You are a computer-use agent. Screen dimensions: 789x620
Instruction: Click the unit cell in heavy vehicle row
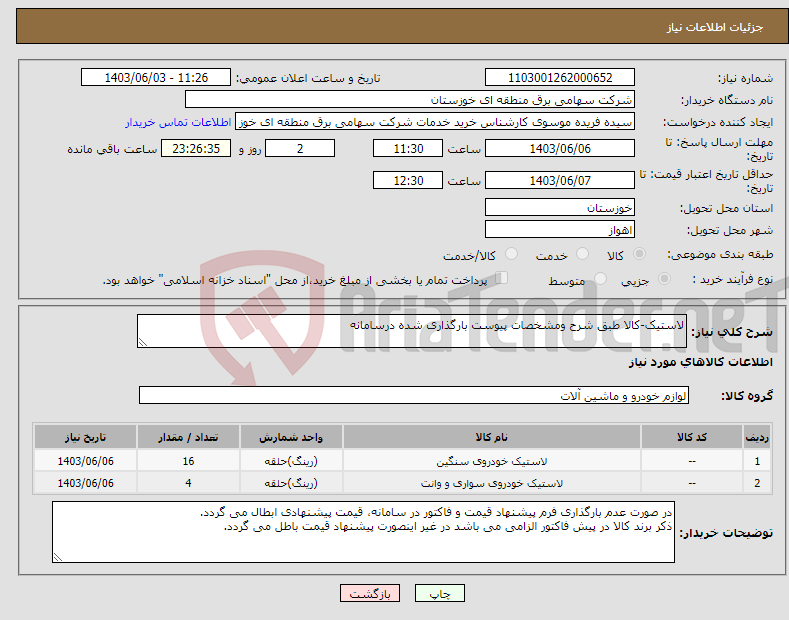[x=291, y=461]
